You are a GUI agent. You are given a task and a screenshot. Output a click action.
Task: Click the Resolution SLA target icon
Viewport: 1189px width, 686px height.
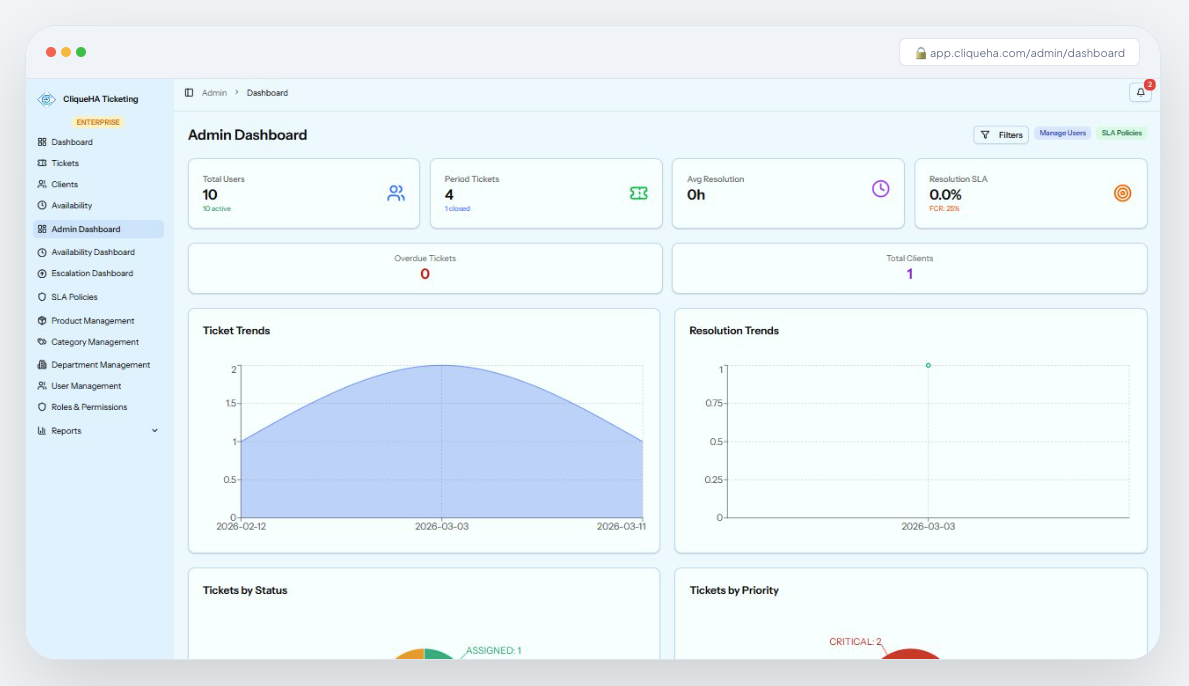click(1122, 193)
